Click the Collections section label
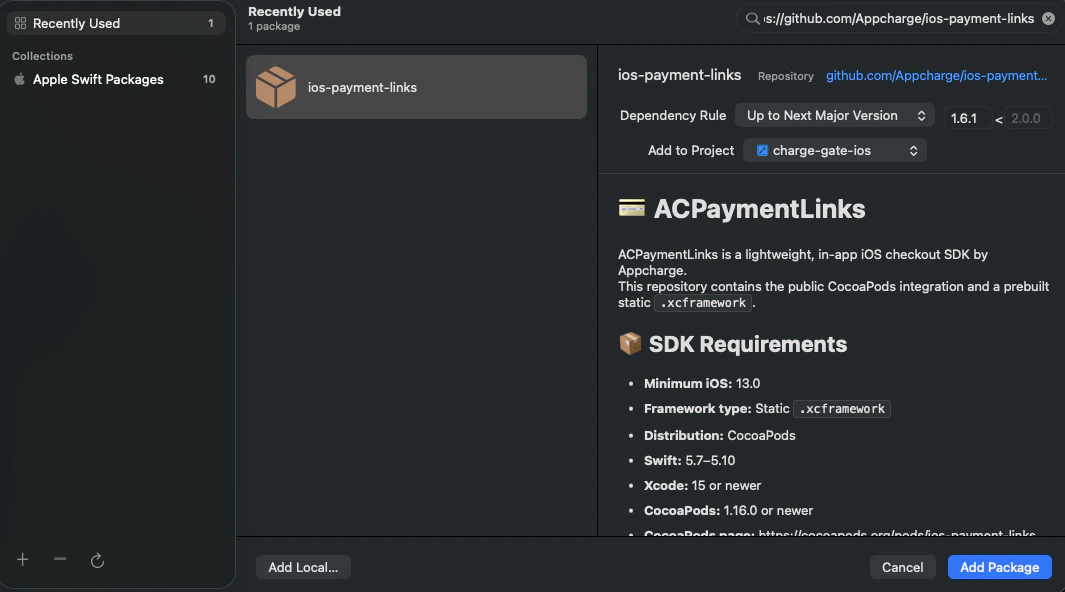1065x592 pixels. (x=42, y=56)
